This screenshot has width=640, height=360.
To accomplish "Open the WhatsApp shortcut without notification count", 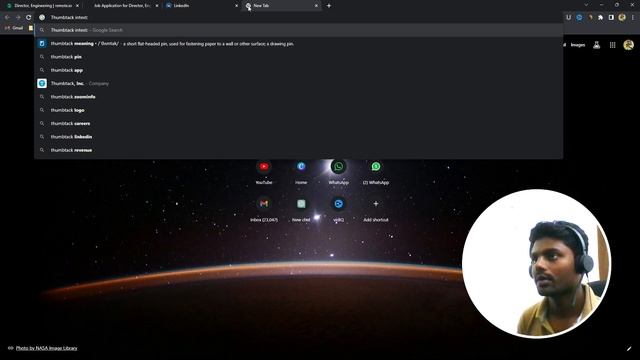I will pyautogui.click(x=338, y=171).
